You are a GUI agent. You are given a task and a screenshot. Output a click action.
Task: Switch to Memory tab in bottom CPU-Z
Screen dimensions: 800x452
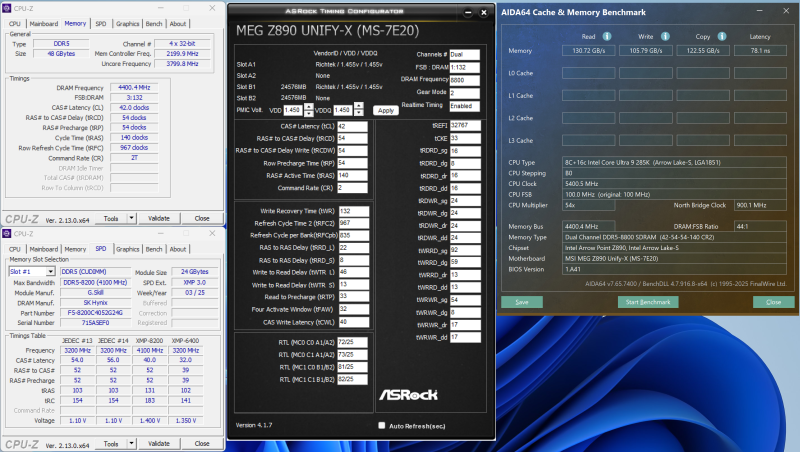point(75,249)
